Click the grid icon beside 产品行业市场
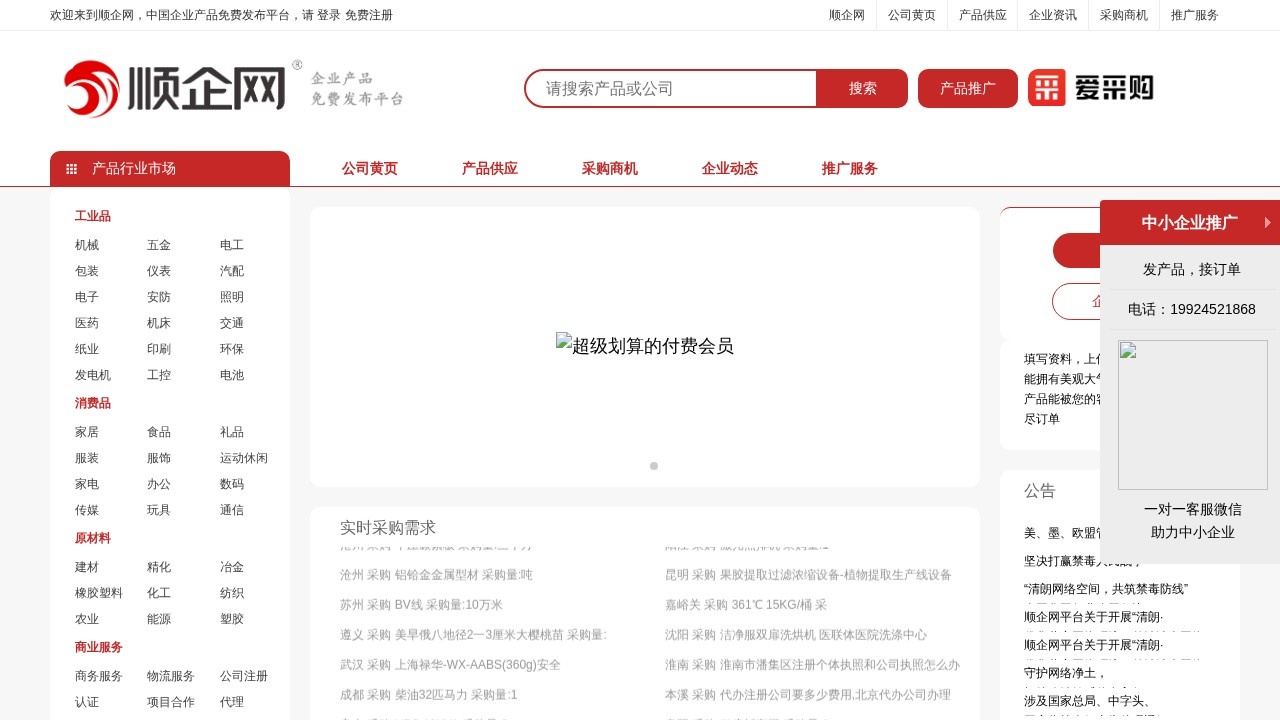1280x720 pixels. pyautogui.click(x=71, y=168)
